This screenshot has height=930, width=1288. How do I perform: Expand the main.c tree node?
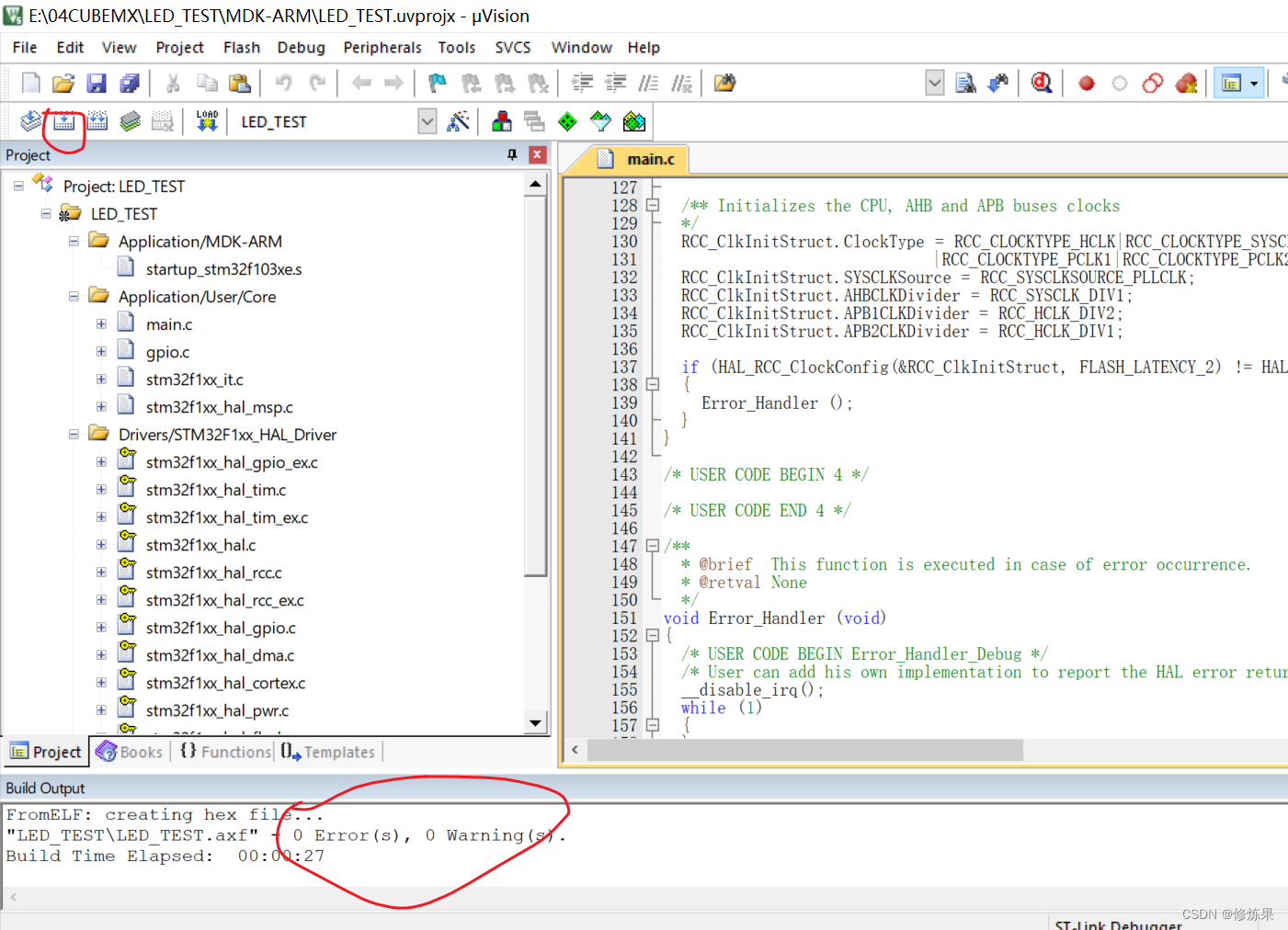pos(101,323)
